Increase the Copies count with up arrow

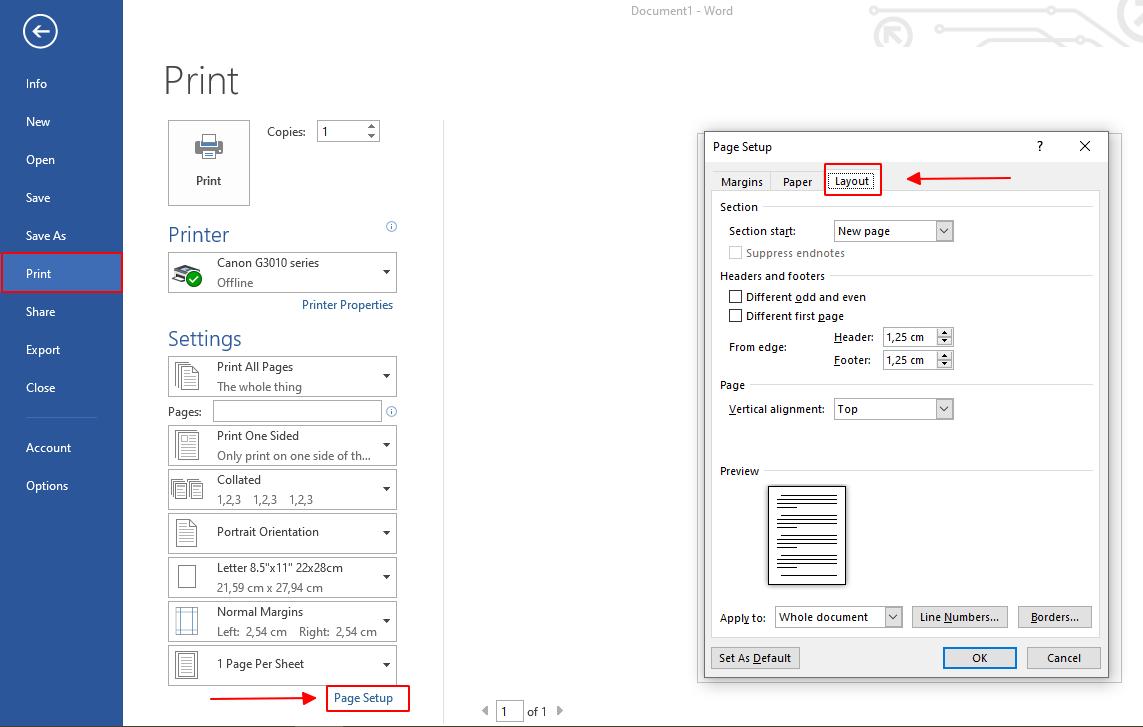[x=372, y=127]
